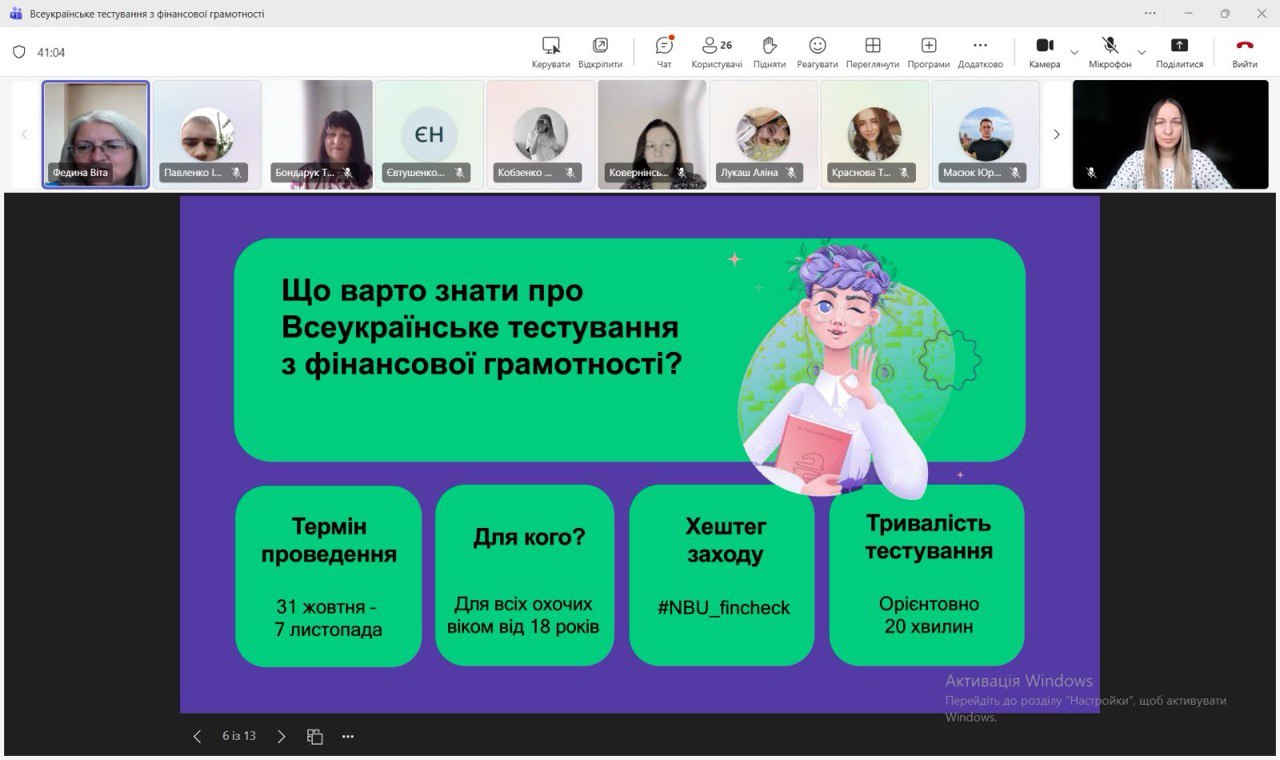The height and width of the screenshot is (760, 1280).
Task: Expand camera options dropdown arrow
Action: pyautogui.click(x=1075, y=52)
